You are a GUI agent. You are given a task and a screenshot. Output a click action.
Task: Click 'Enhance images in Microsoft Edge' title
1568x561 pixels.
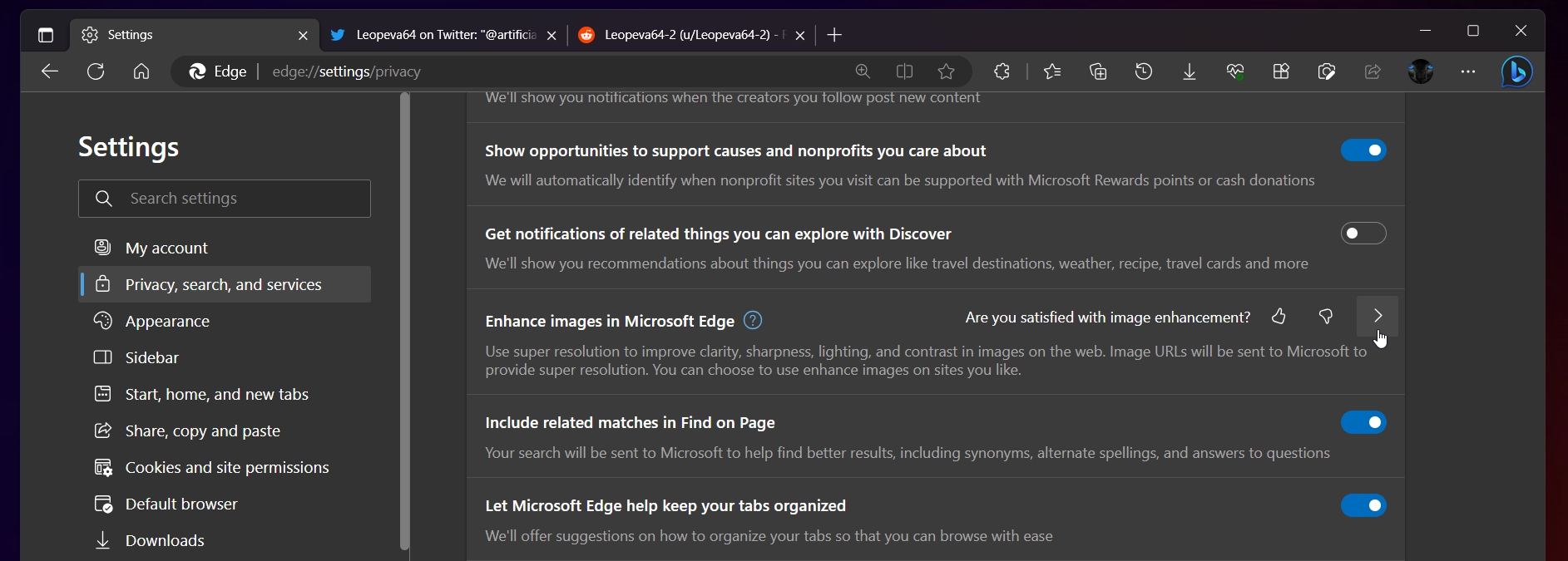pos(610,321)
